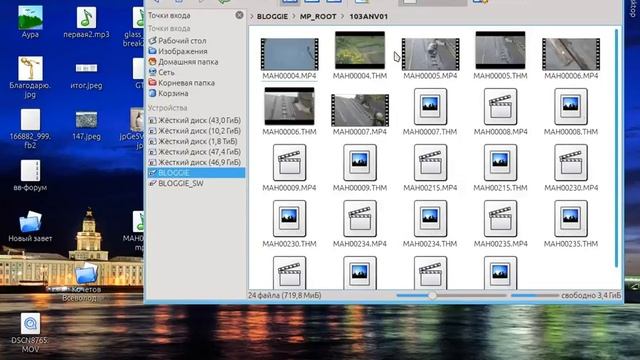This screenshot has width=640, height=360.
Task: Click status text 24 файла (719,8 МиБ)
Action: 284,295
